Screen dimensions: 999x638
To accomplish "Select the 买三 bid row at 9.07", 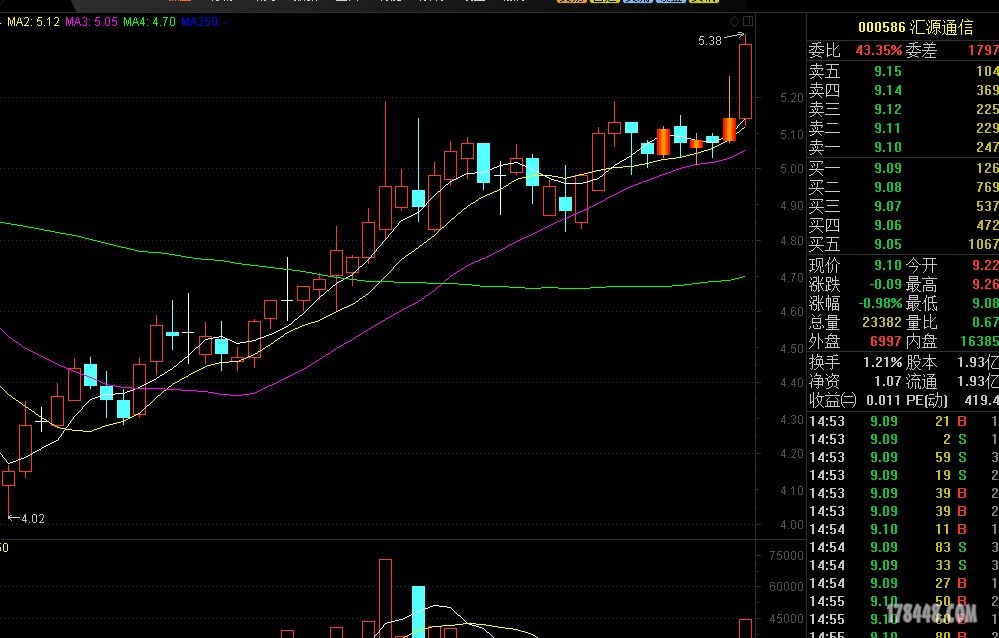I will 903,207.
